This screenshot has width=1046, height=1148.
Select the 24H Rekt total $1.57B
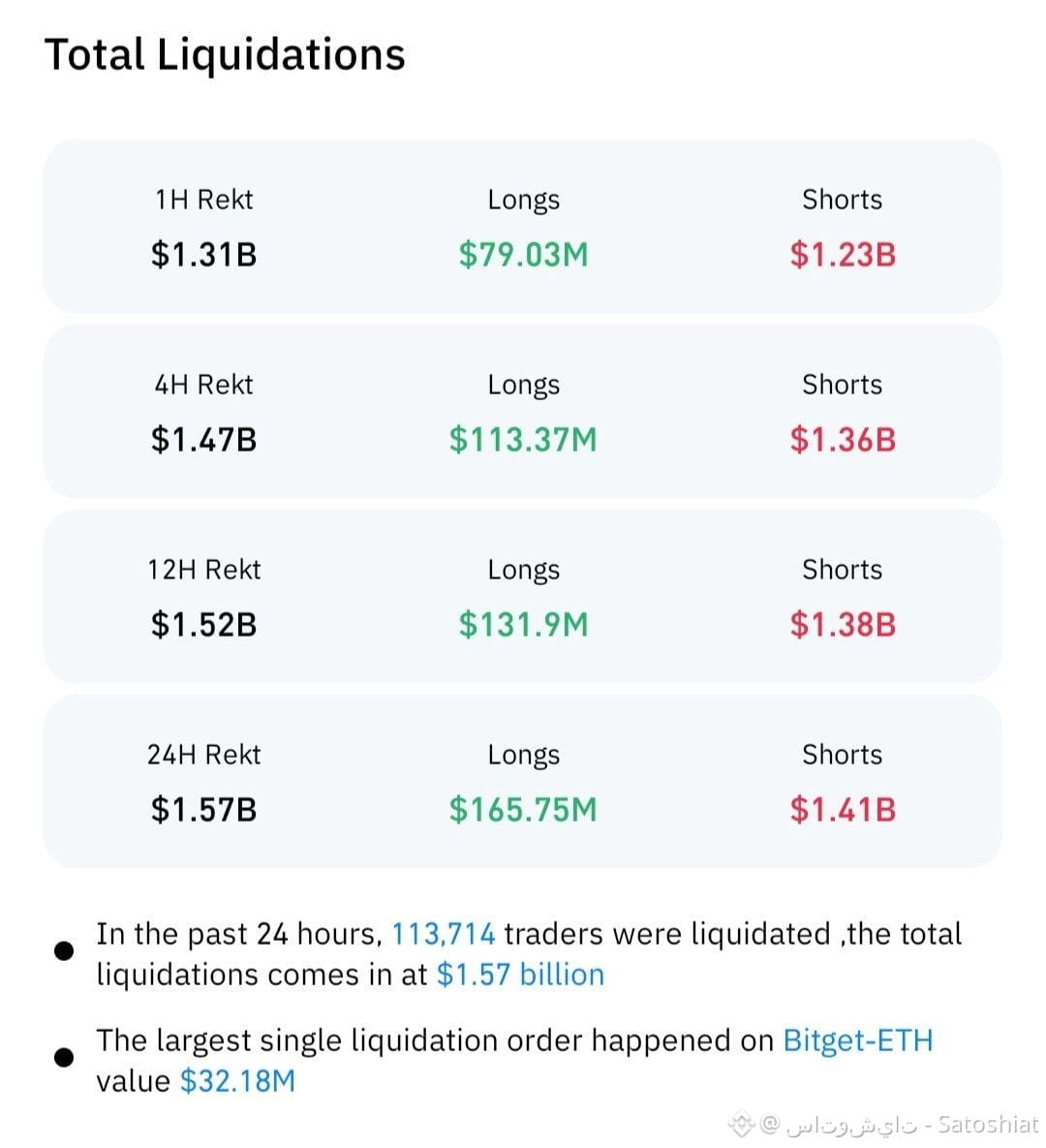tap(203, 810)
